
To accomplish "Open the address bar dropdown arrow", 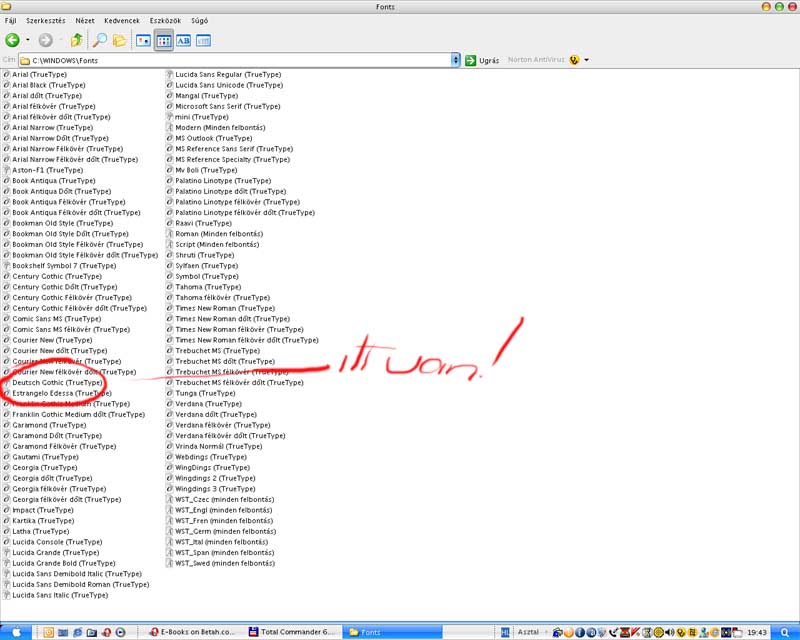I will coord(454,61).
